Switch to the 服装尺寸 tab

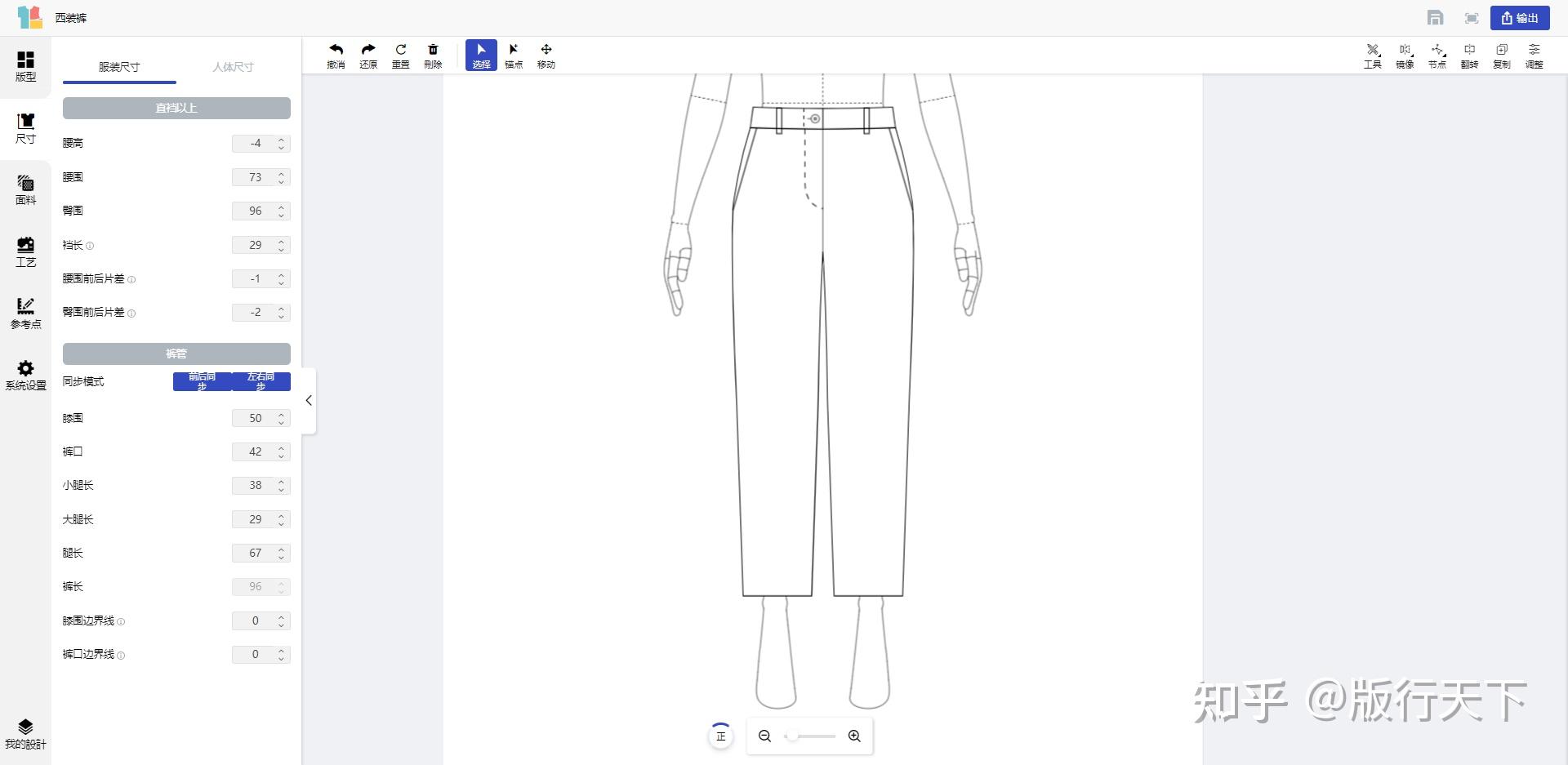point(119,67)
